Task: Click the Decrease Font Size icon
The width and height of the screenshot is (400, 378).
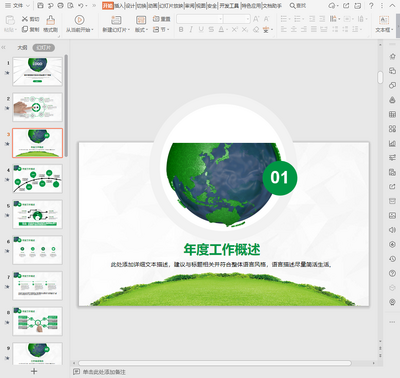Action: pyautogui.click(x=266, y=19)
